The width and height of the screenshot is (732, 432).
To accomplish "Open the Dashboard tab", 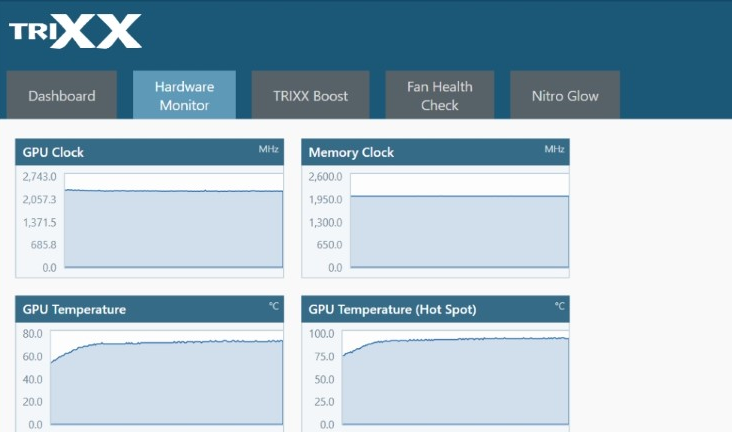I will pyautogui.click(x=62, y=95).
